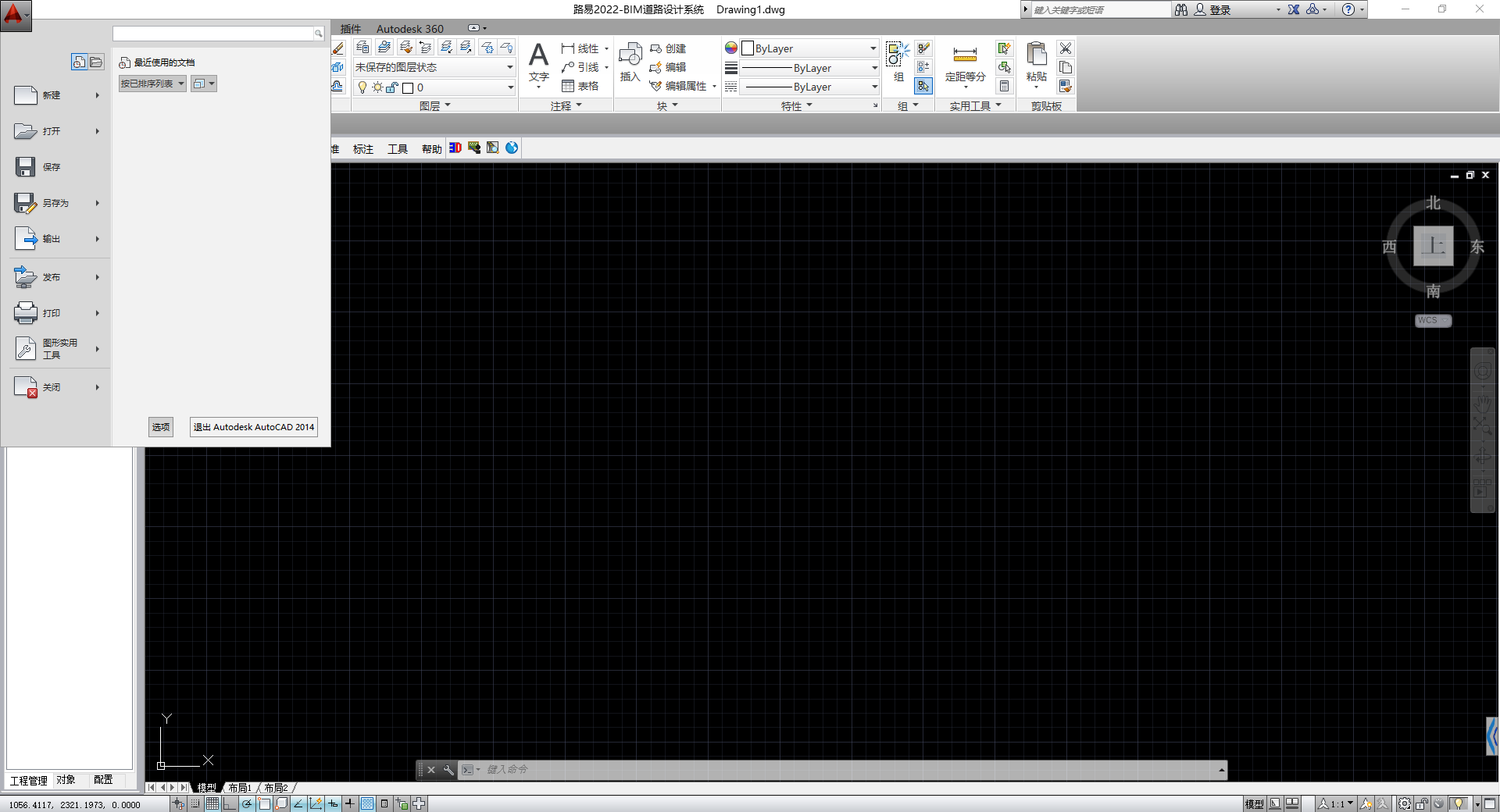
Task: Click the application menu search field
Action: [213, 34]
